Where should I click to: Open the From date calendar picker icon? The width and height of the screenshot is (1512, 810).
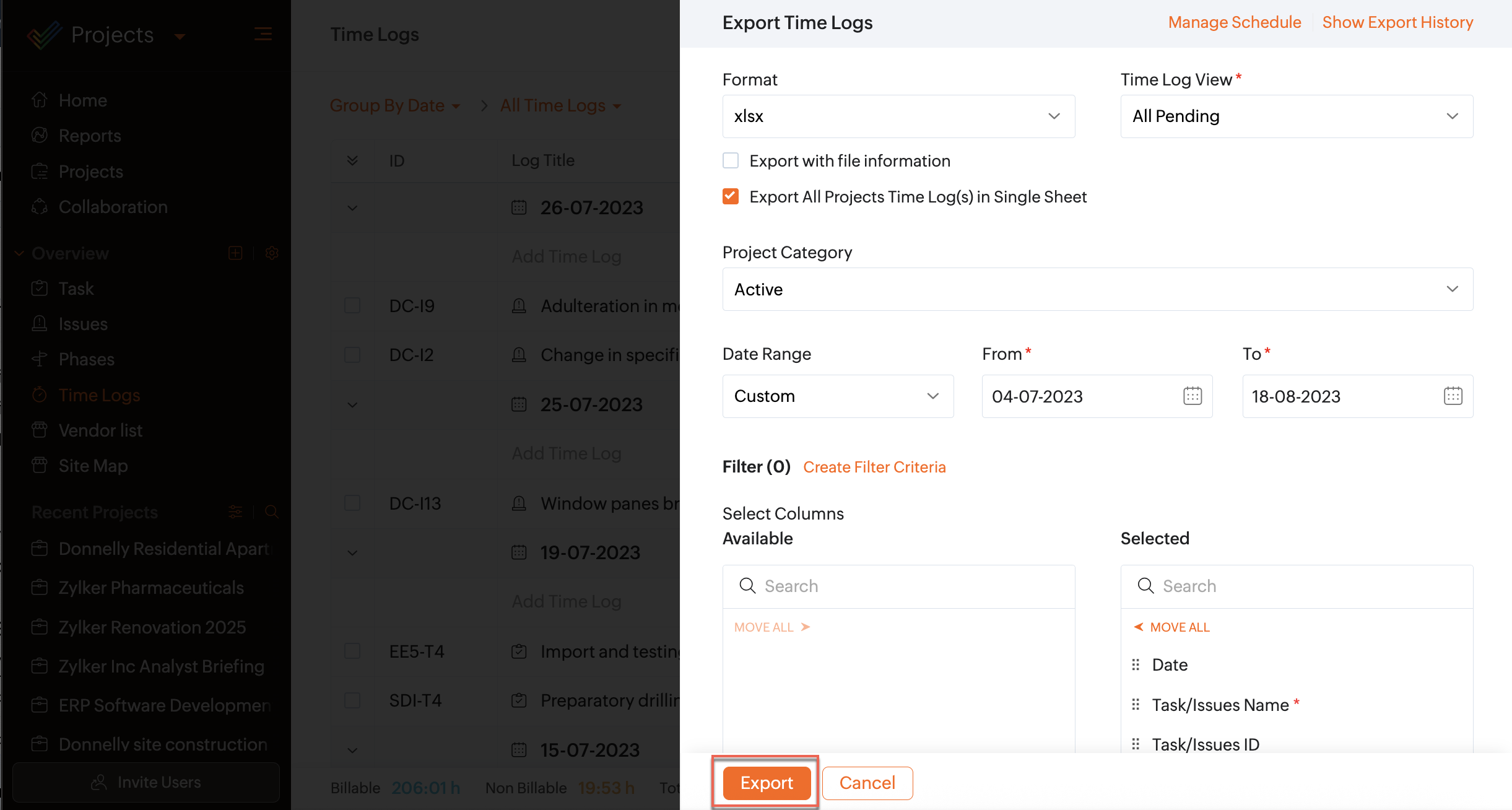(x=1192, y=396)
